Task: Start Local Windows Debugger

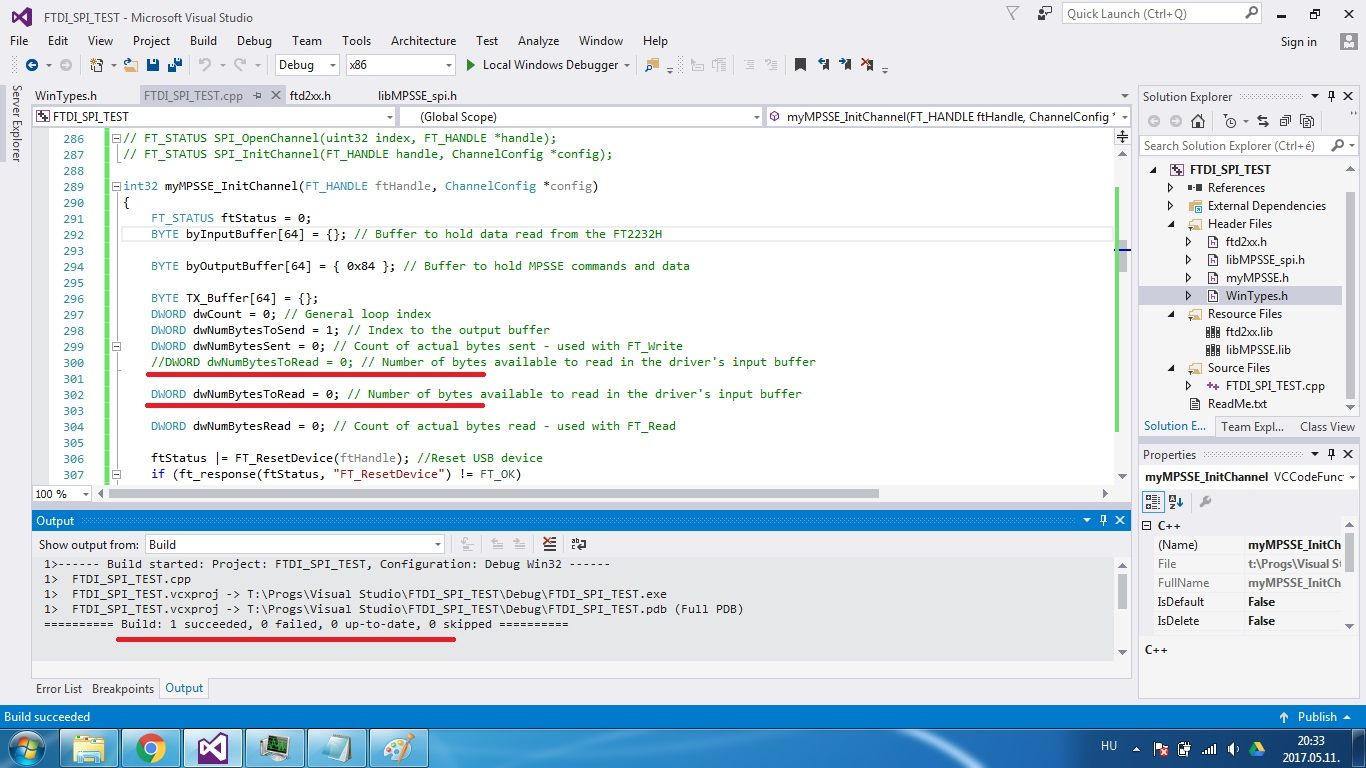Action: [542, 65]
